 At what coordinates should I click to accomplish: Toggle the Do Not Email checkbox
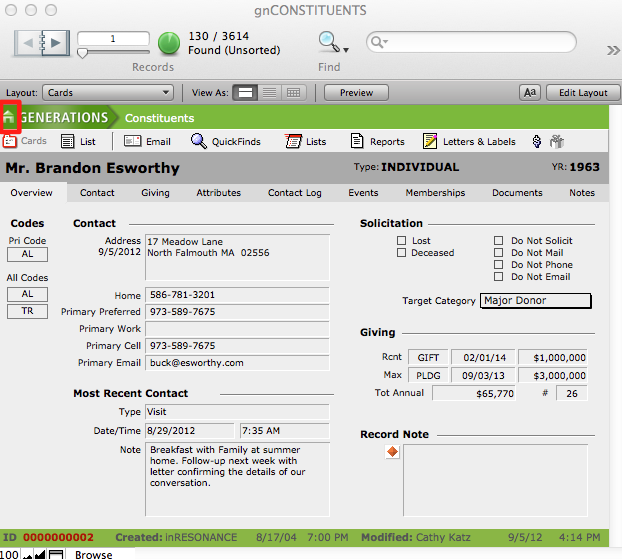(x=499, y=277)
